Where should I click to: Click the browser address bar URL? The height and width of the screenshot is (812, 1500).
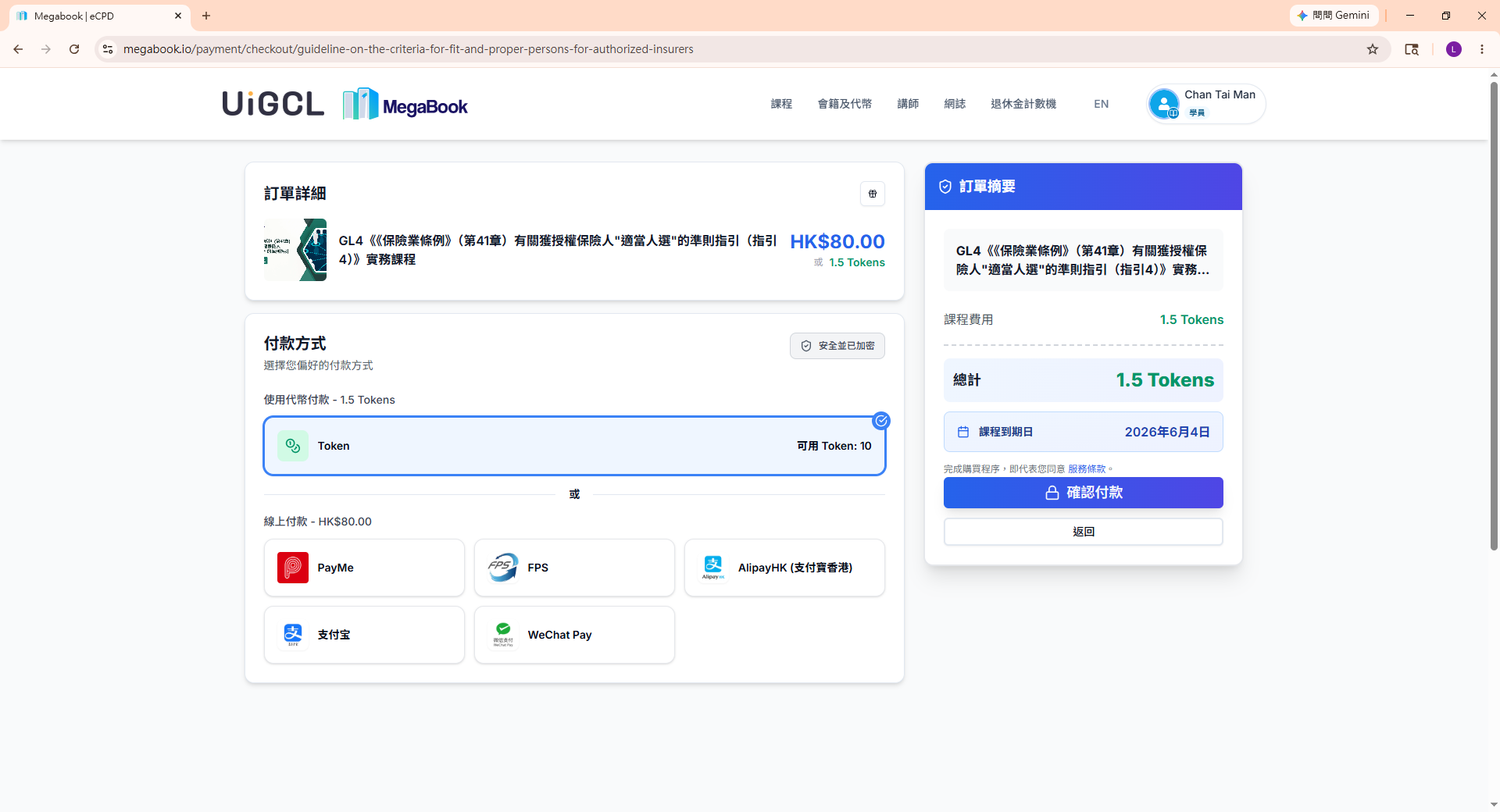[x=409, y=49]
